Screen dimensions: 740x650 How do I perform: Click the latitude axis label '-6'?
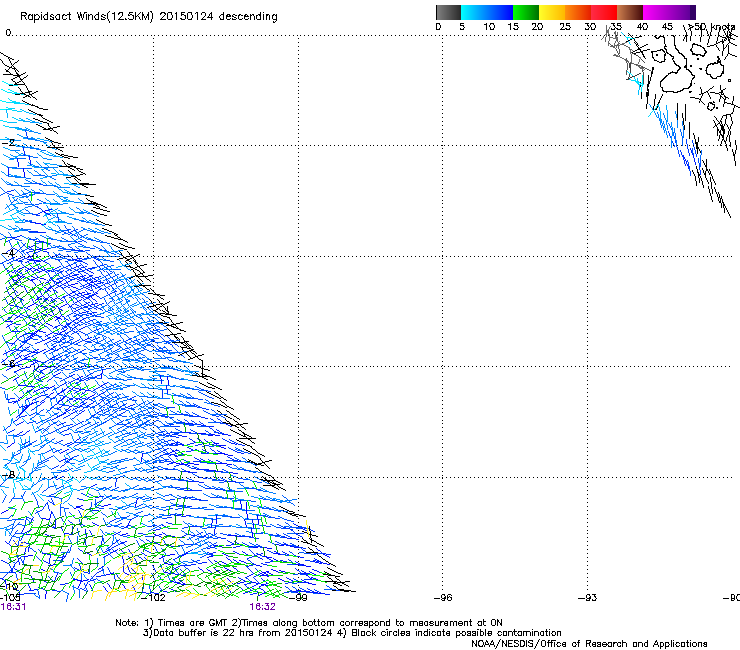point(9,364)
